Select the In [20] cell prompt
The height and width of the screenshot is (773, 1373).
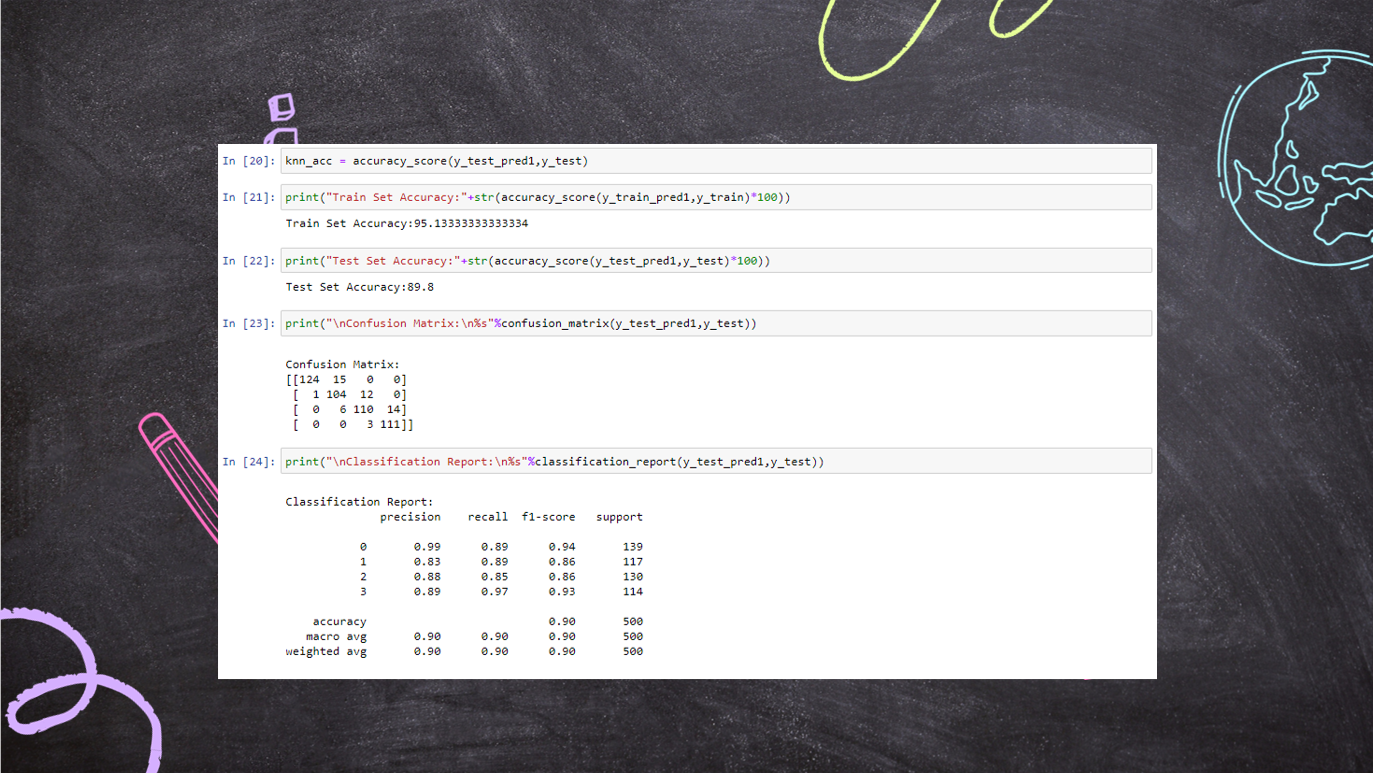click(x=249, y=161)
